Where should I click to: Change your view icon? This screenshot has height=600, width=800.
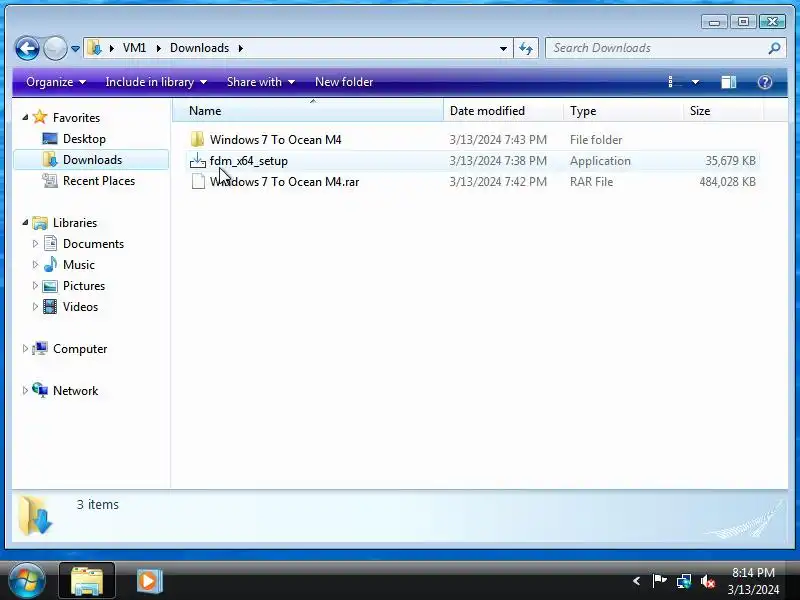pos(674,82)
